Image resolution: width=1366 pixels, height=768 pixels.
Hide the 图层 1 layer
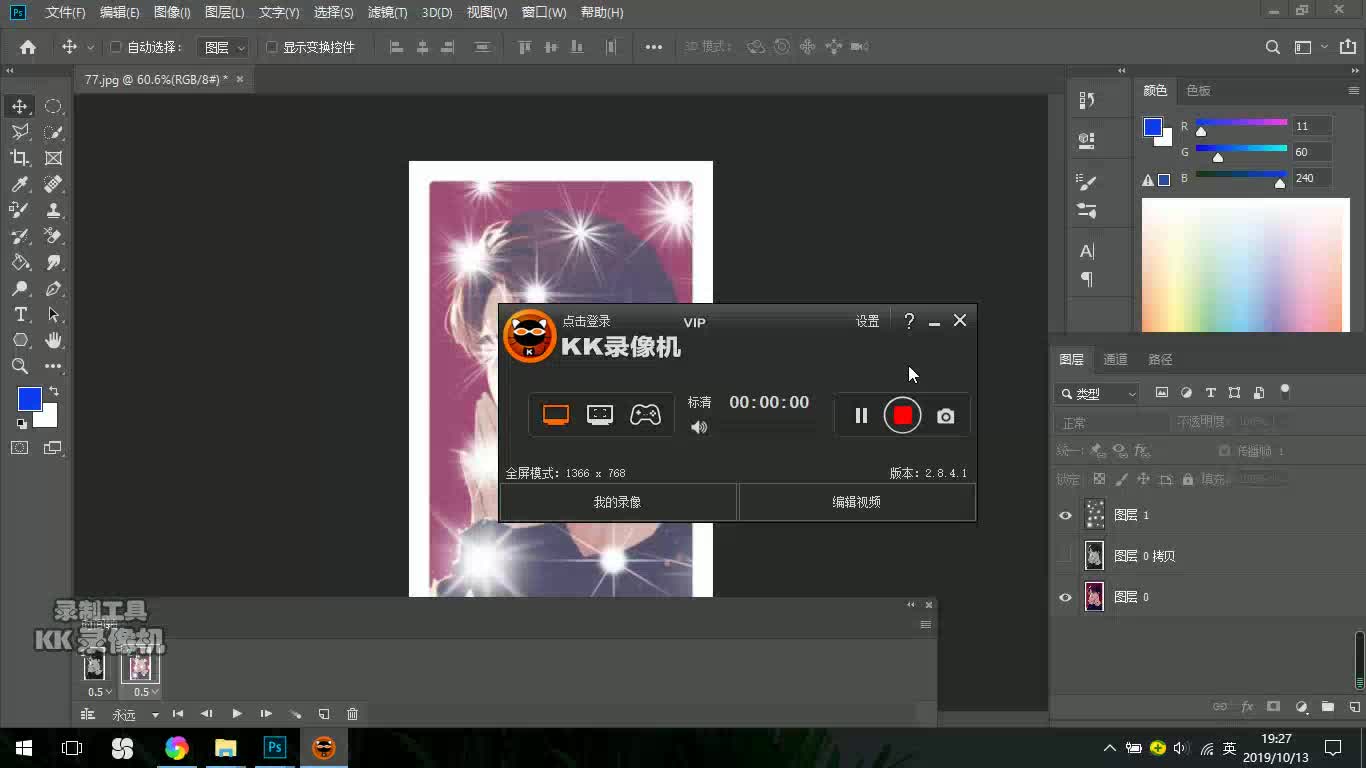pyautogui.click(x=1065, y=515)
